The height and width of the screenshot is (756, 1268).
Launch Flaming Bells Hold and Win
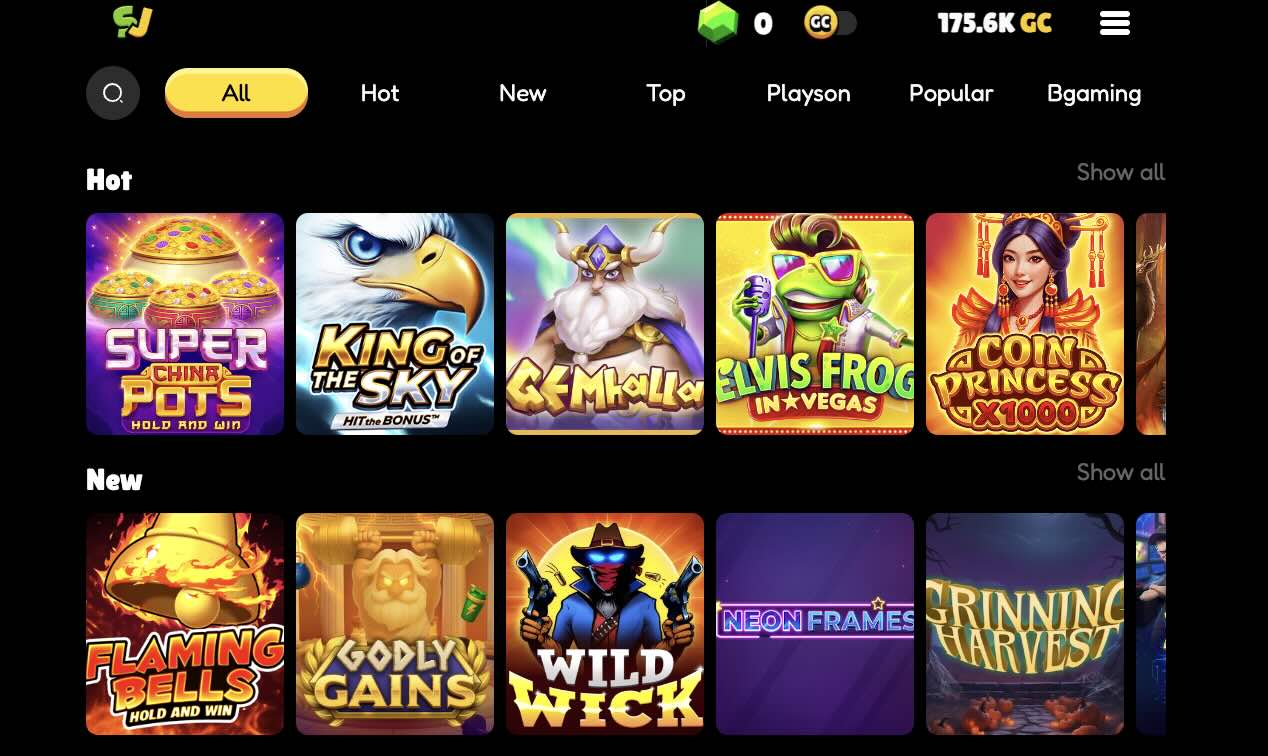tap(185, 624)
